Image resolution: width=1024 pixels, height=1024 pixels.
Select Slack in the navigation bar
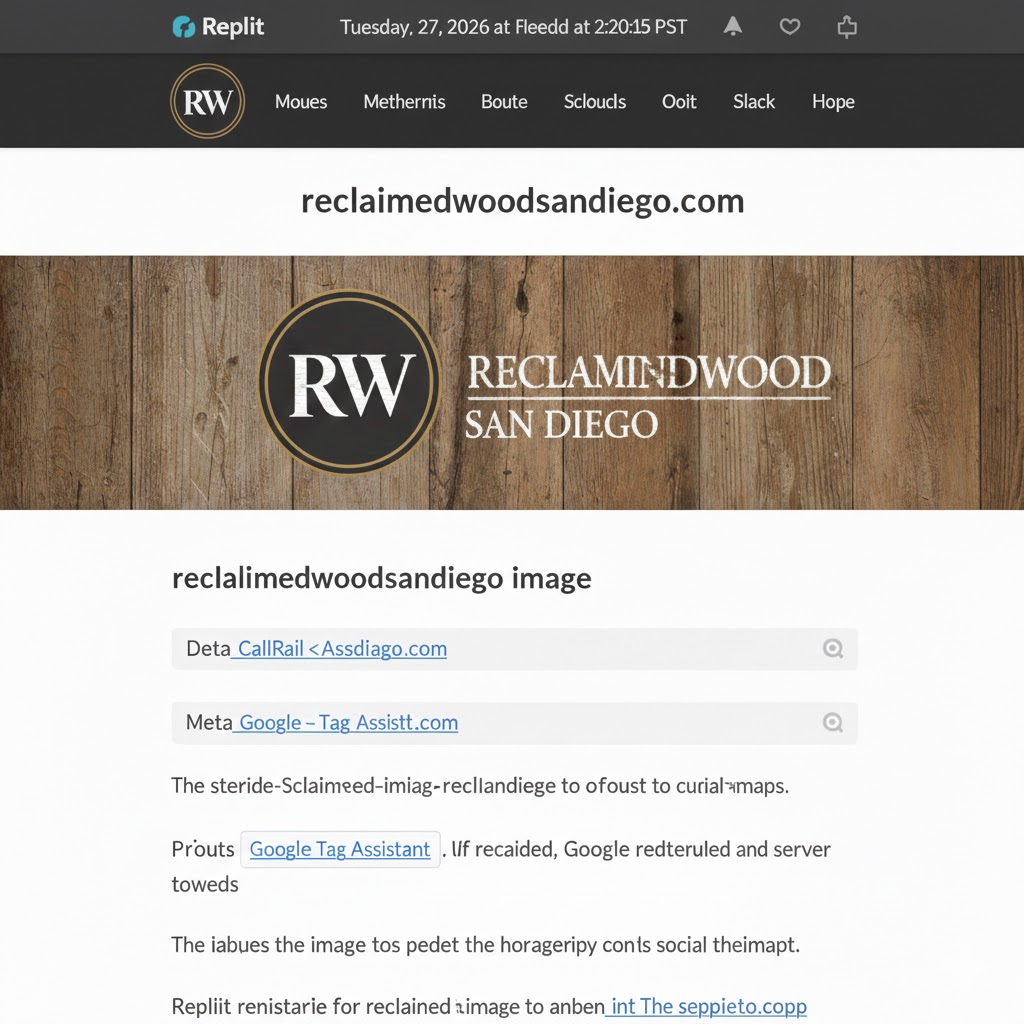coord(754,102)
